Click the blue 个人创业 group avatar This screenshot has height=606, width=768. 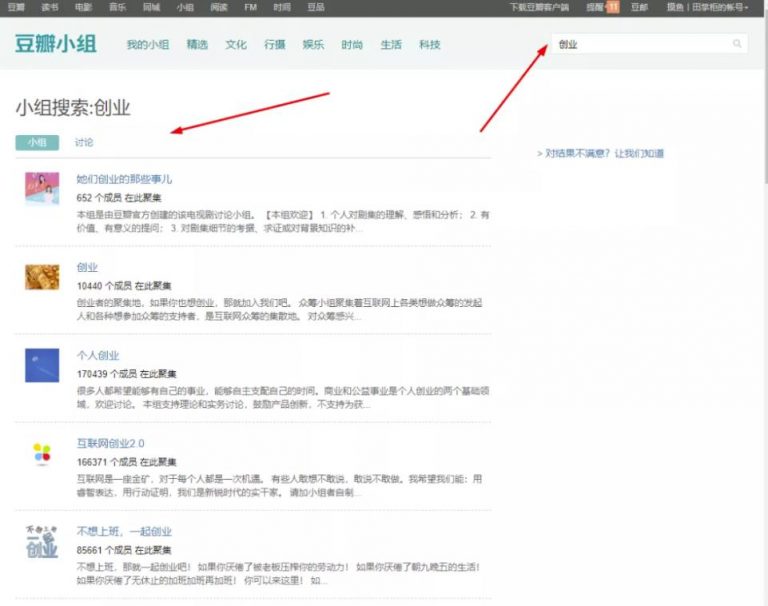click(42, 364)
